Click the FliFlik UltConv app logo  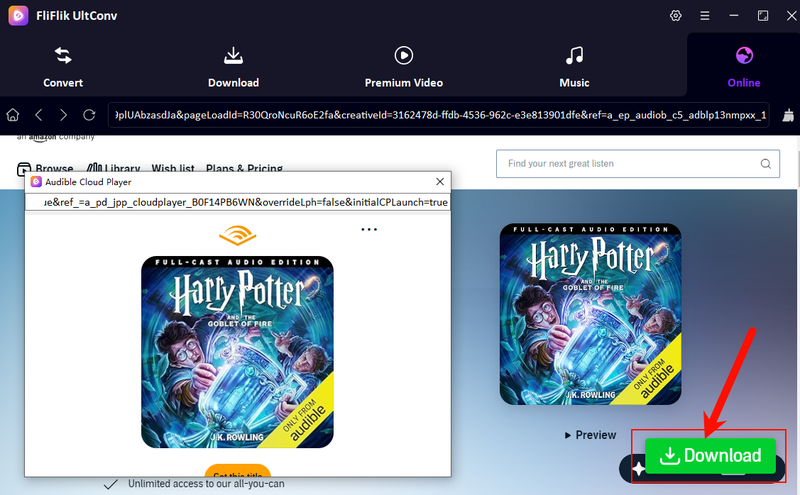point(18,15)
